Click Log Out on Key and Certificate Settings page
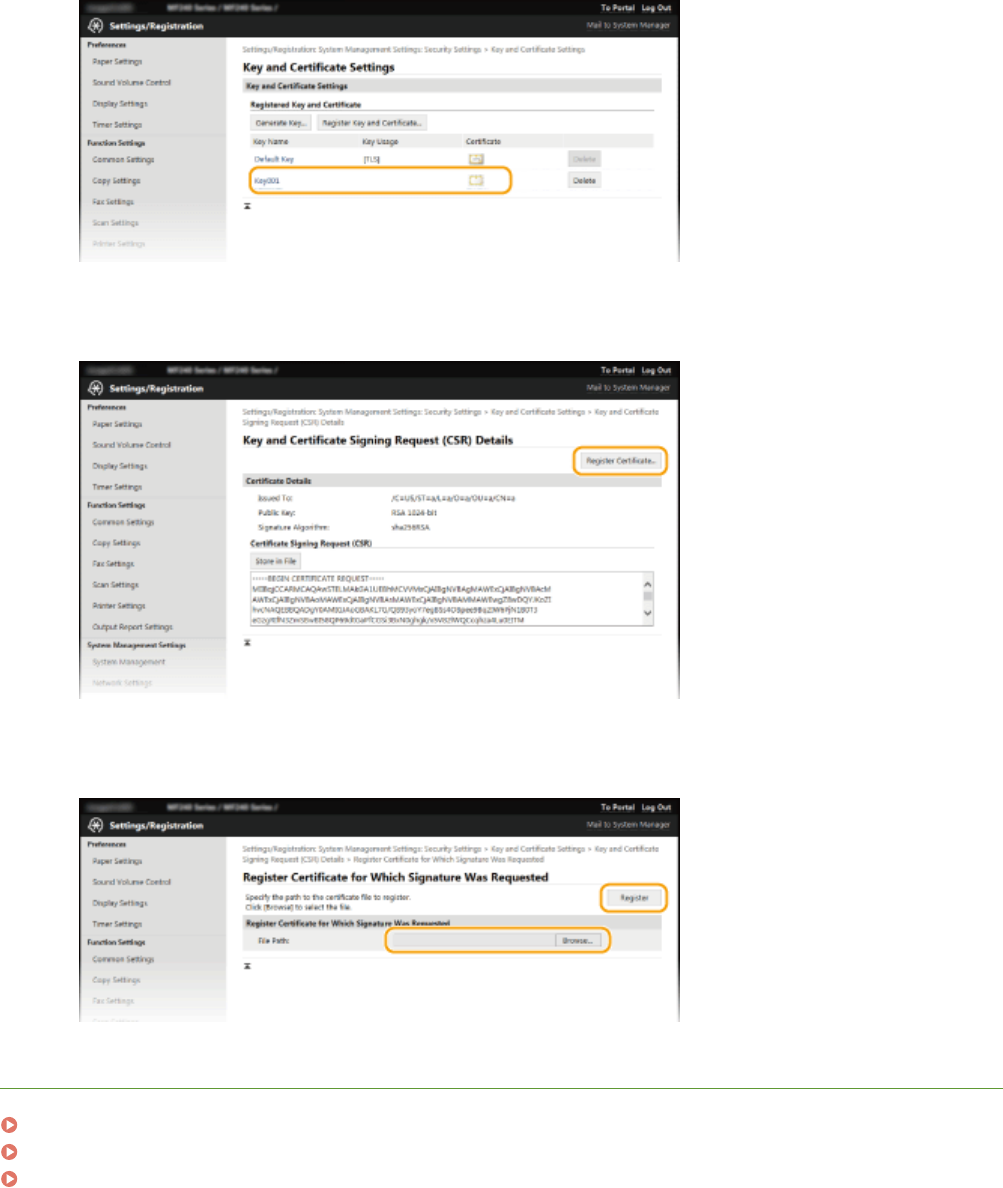 coord(656,8)
